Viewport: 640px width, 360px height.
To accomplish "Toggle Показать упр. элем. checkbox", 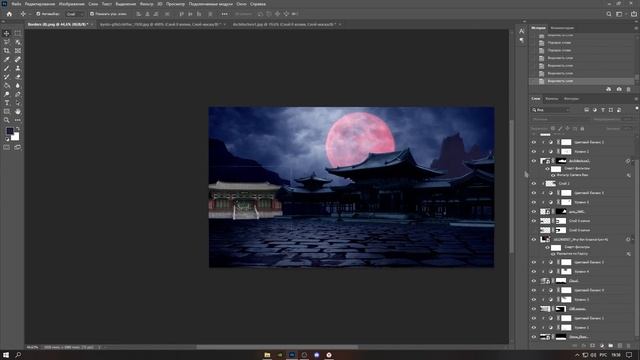I will [x=92, y=14].
